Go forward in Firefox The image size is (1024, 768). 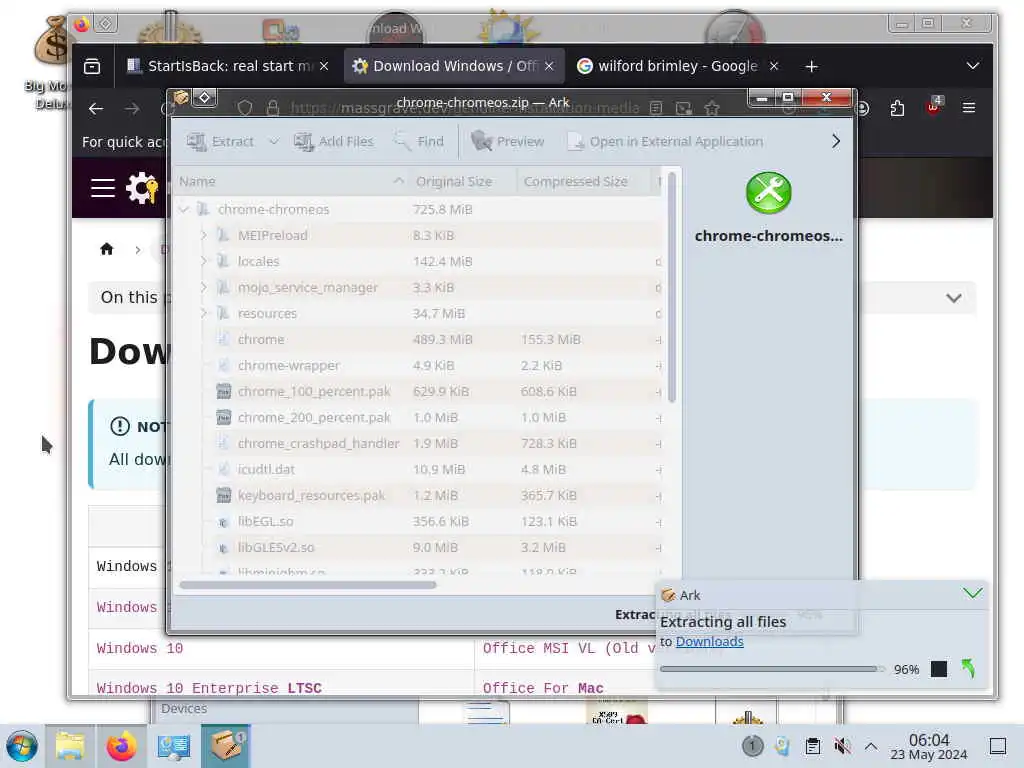[x=132, y=108]
